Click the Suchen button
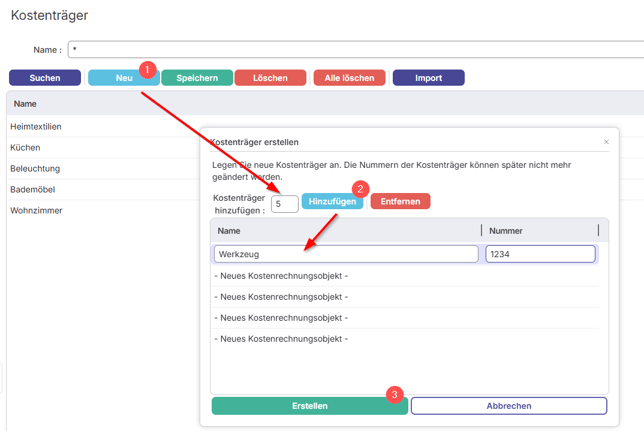 (44, 78)
